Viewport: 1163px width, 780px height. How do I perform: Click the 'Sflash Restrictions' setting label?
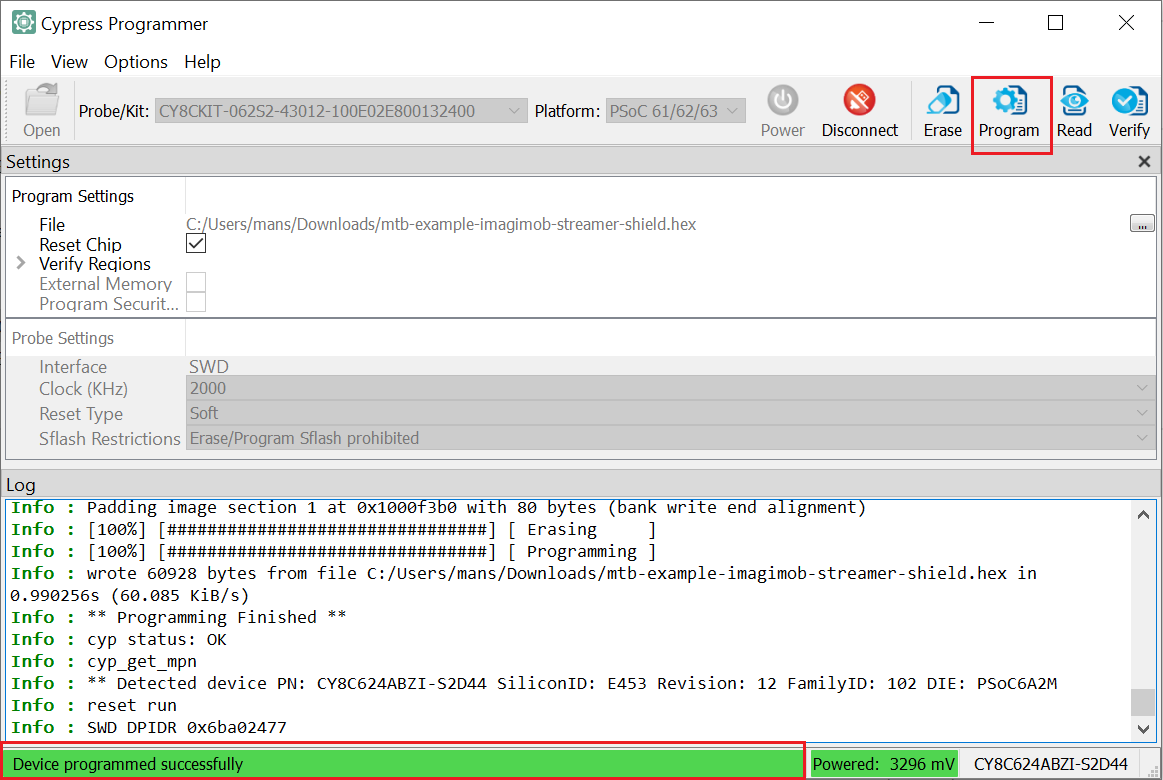[110, 438]
